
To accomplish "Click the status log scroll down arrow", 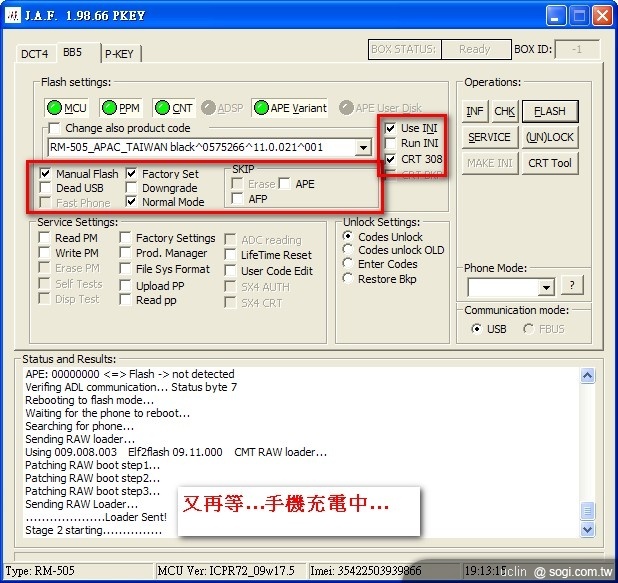I will tap(587, 529).
